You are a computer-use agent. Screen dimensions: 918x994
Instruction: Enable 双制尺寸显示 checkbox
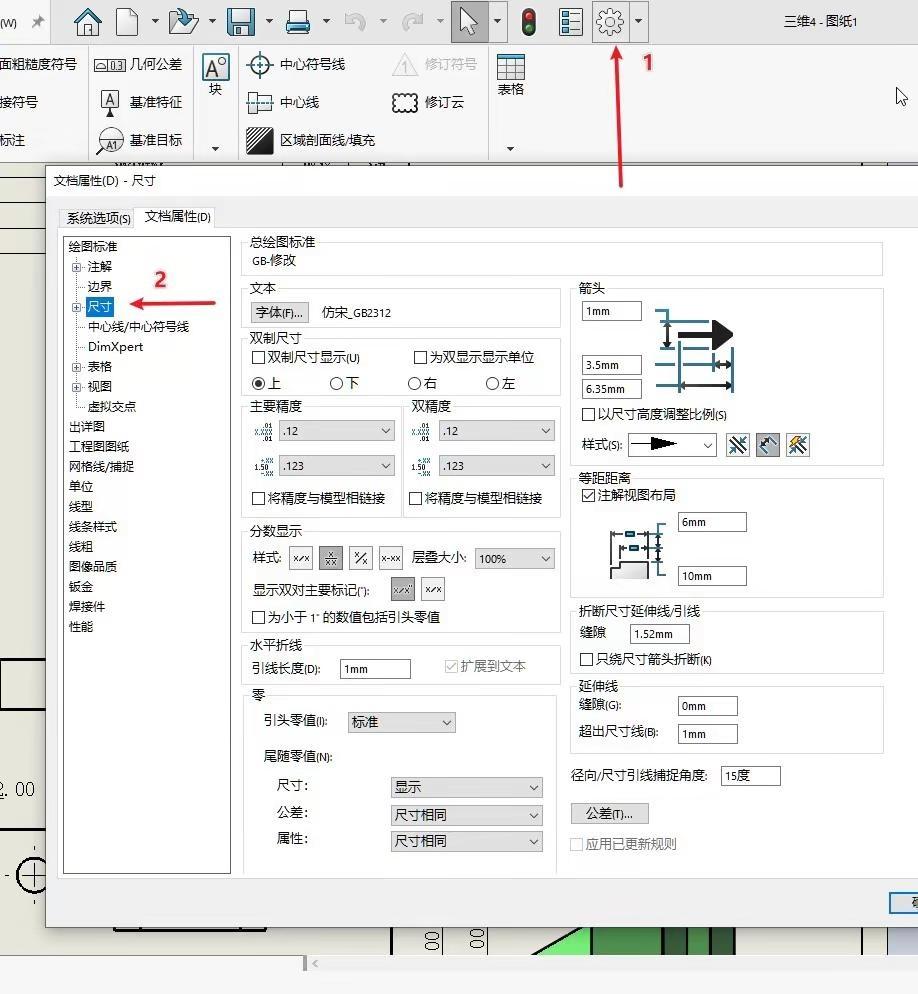pos(258,358)
